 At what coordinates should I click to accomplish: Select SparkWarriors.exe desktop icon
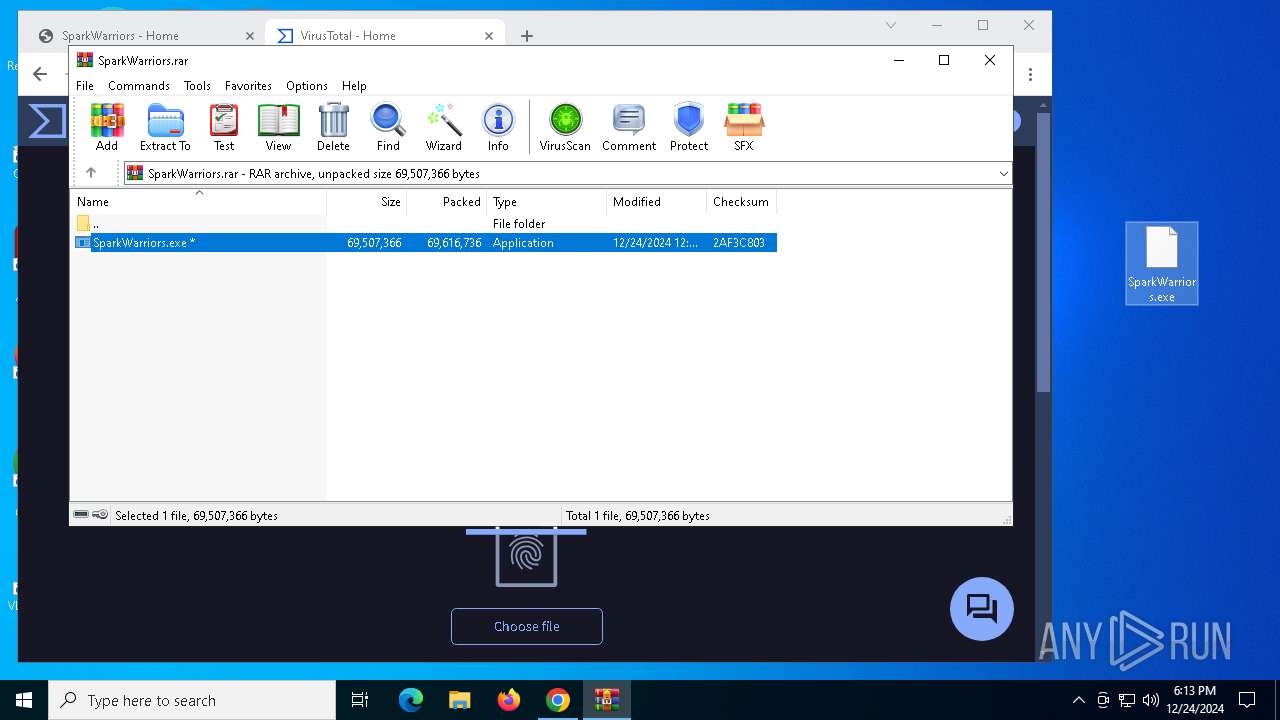[x=1162, y=264]
